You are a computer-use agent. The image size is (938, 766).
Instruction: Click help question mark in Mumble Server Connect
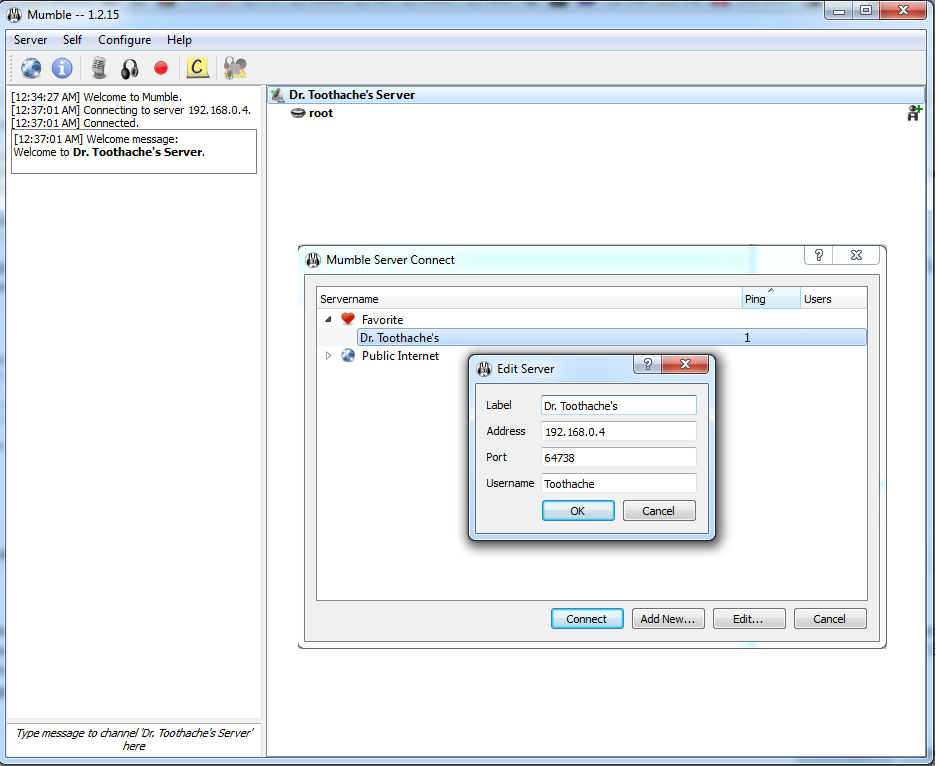coord(819,256)
